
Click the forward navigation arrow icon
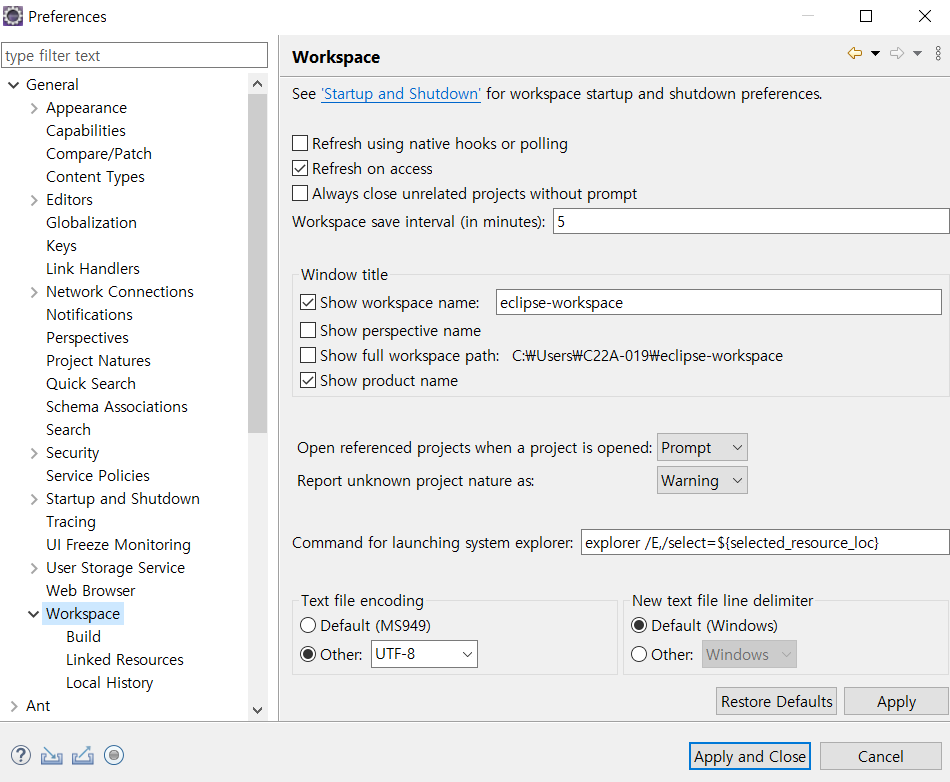click(897, 53)
